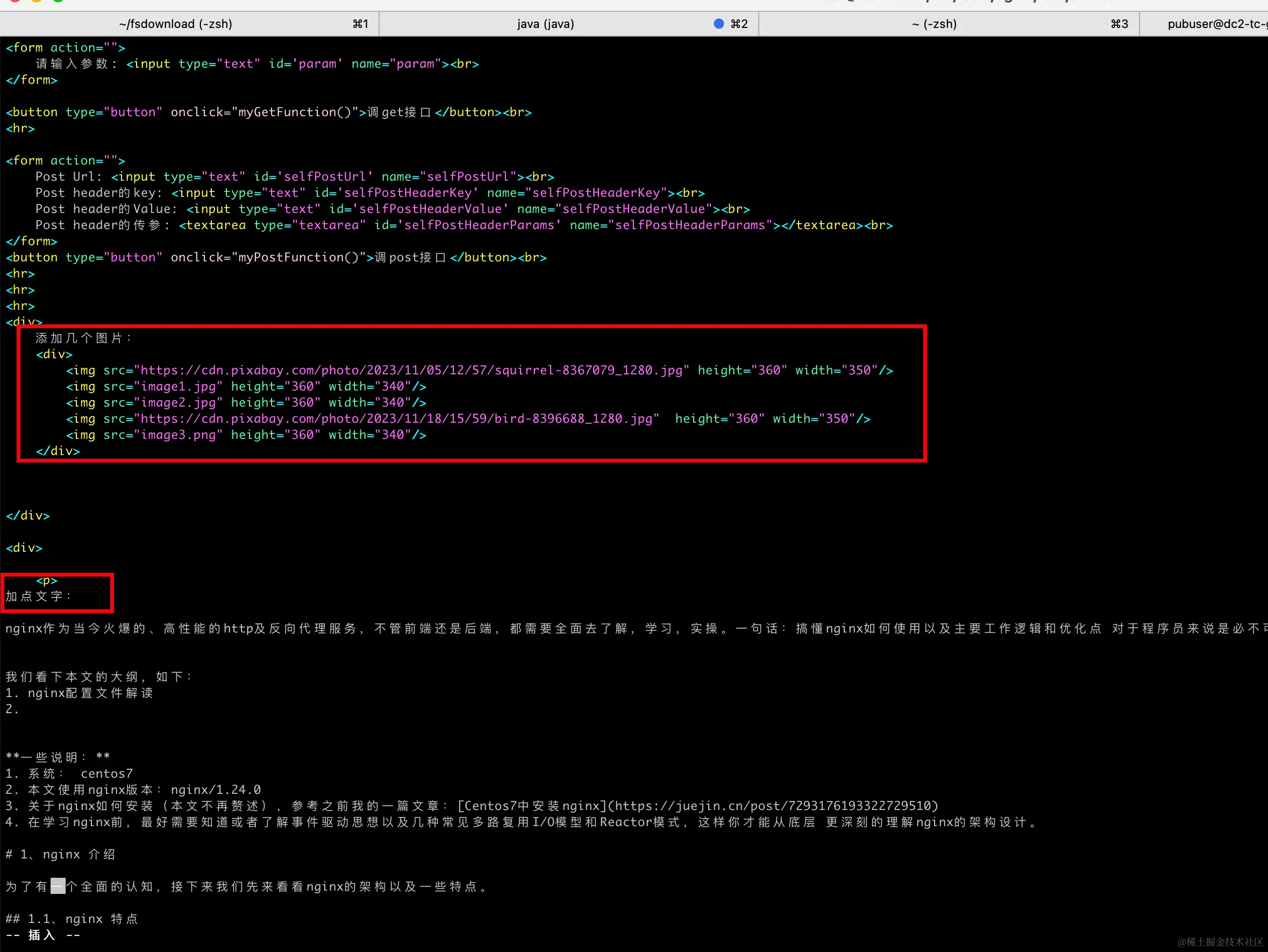Screen dimensions: 1268x952
Task: Switch to the java (java) tab
Action: (x=545, y=24)
